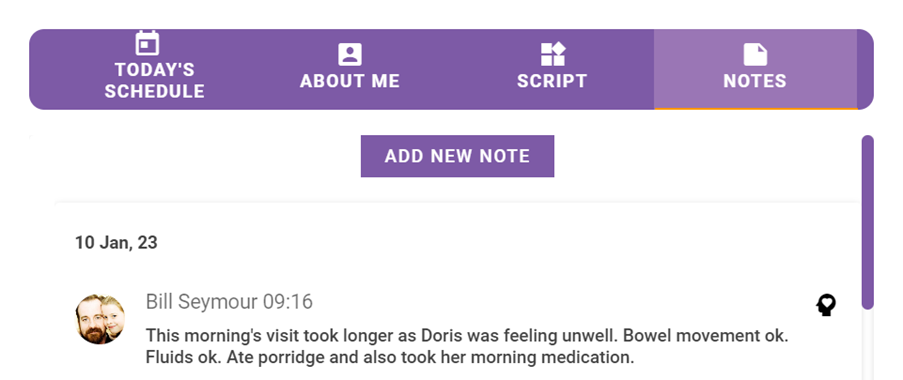The width and height of the screenshot is (903, 380).
Task: Click the note text about Doris feeling unwell
Action: click(466, 347)
